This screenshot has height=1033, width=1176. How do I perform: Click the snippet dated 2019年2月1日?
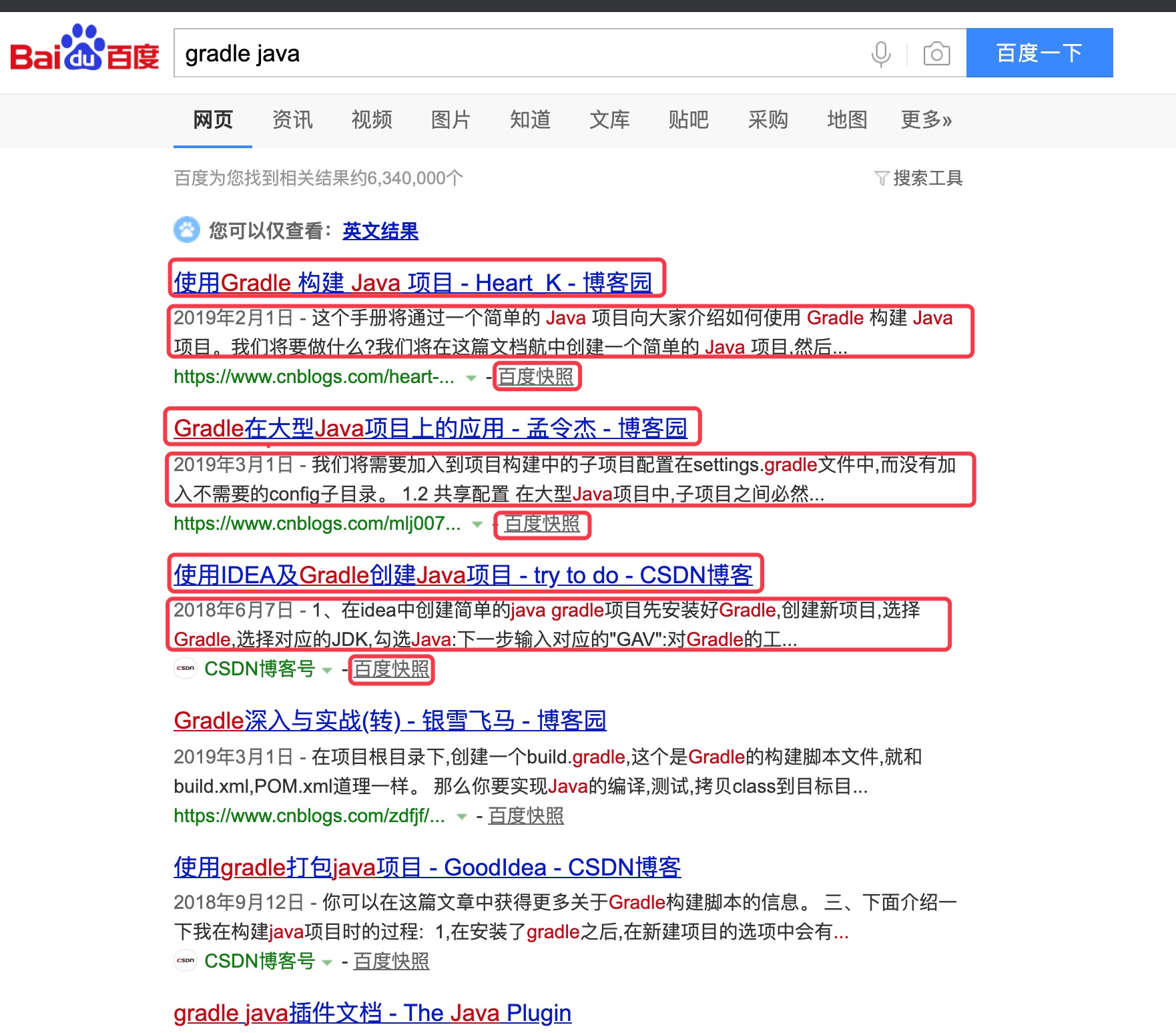[564, 332]
